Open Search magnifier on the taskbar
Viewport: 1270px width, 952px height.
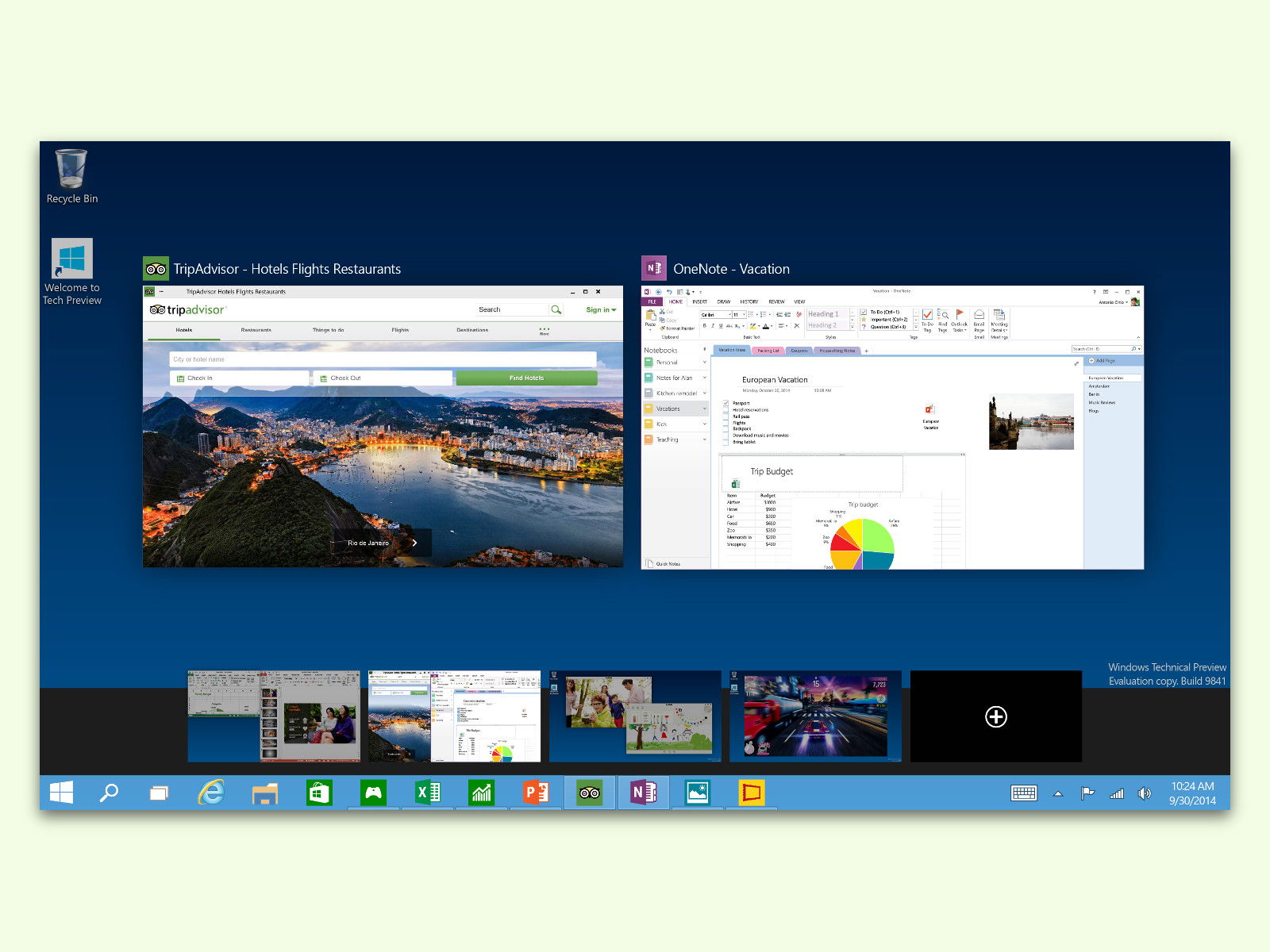click(x=109, y=792)
